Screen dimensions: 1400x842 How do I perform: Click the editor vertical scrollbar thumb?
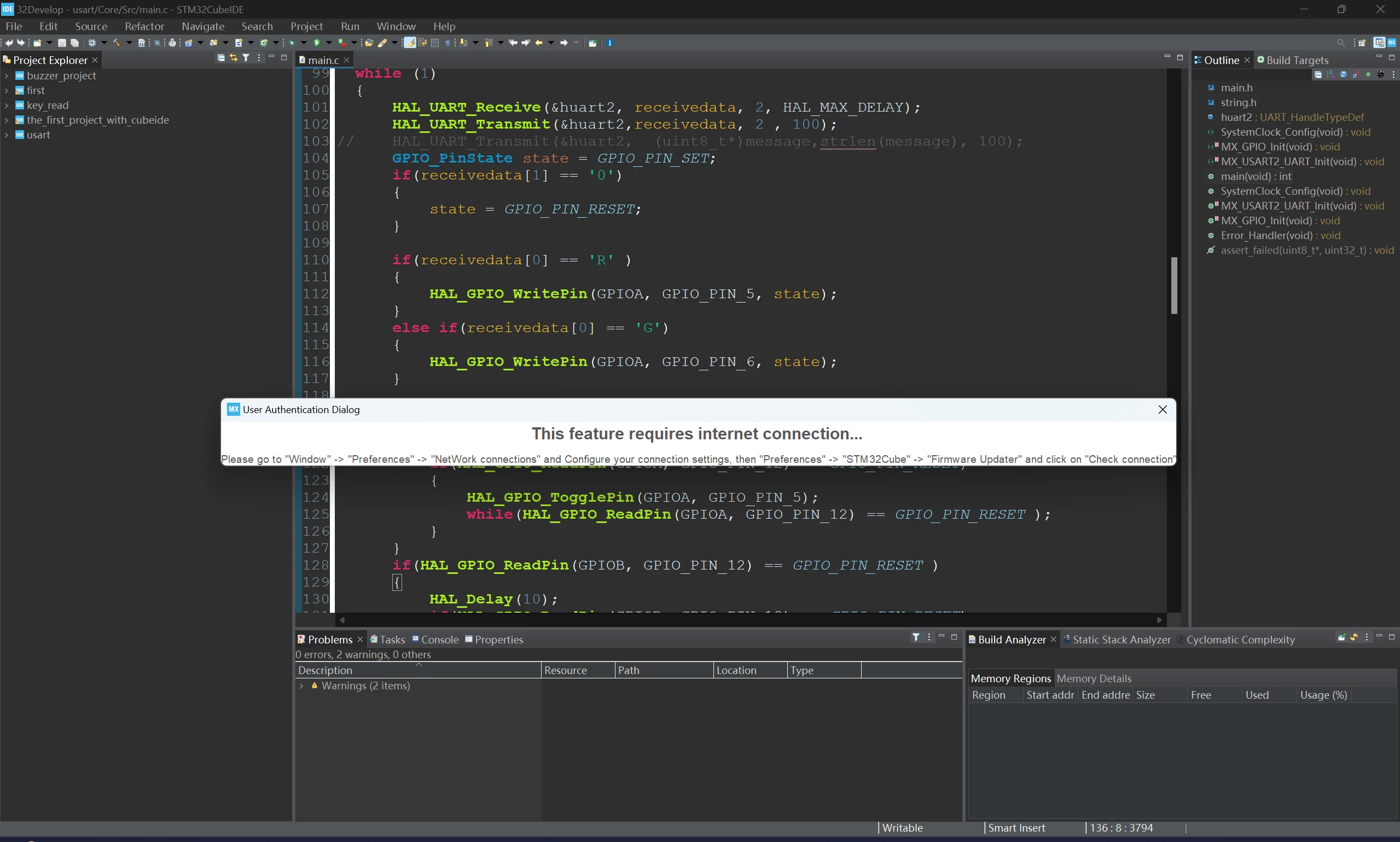tap(1174, 286)
